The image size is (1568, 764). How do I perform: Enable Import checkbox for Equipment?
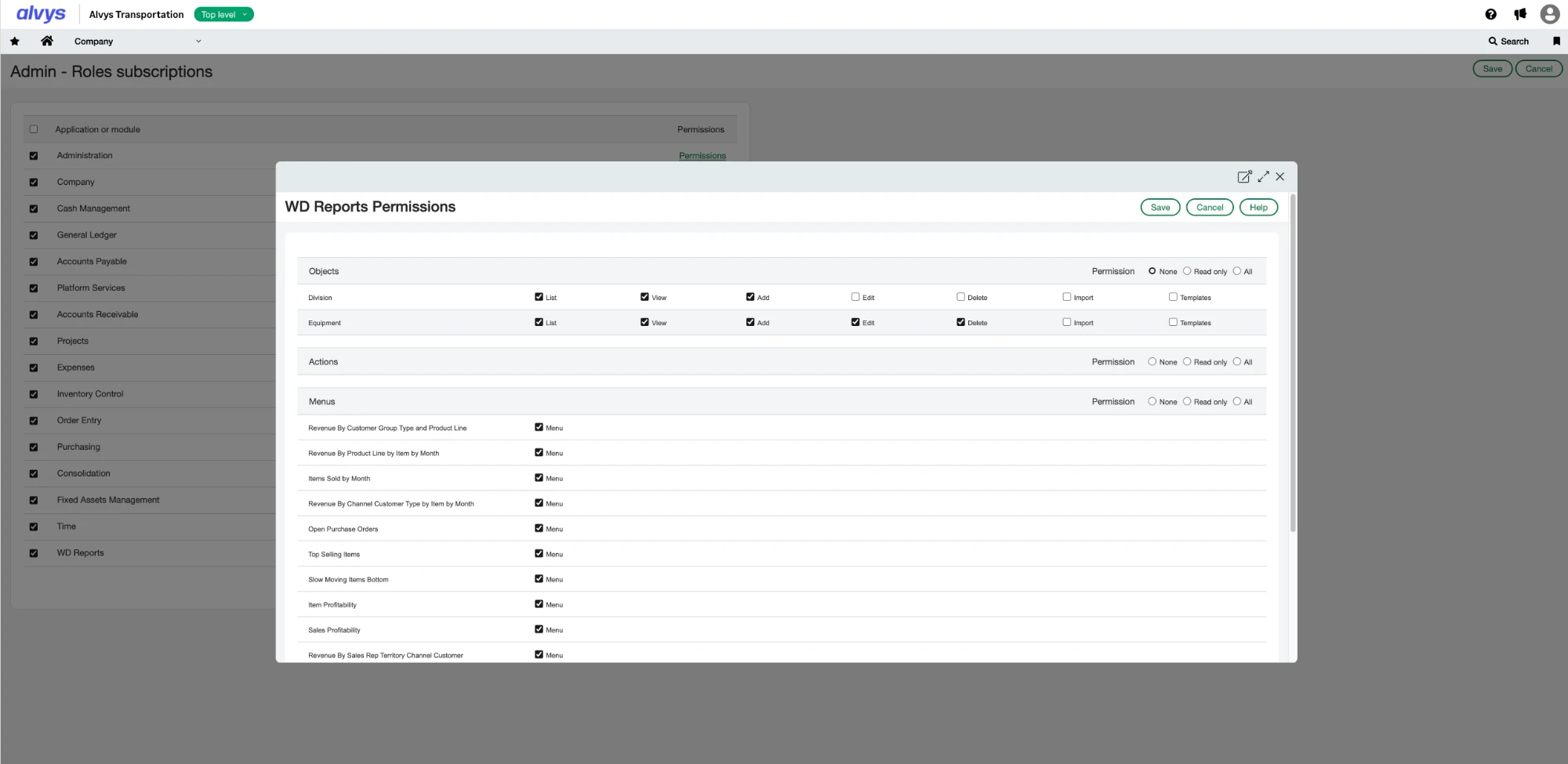coord(1066,322)
